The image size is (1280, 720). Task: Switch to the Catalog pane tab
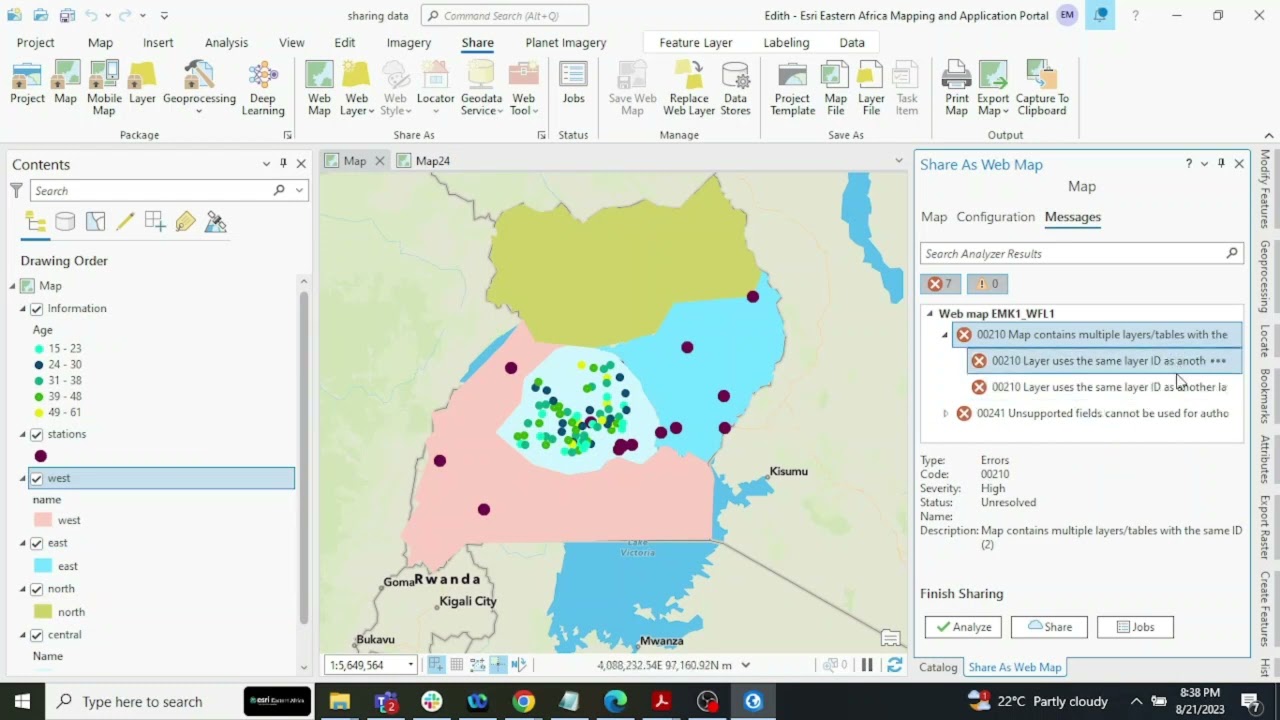tap(938, 667)
